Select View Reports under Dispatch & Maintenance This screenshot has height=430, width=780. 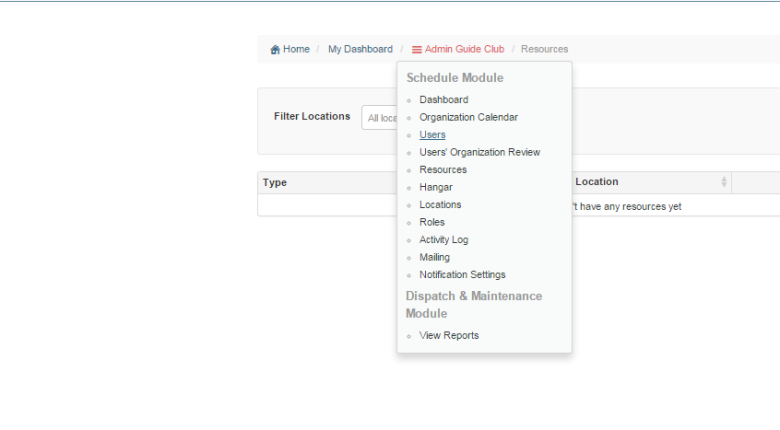pos(449,335)
